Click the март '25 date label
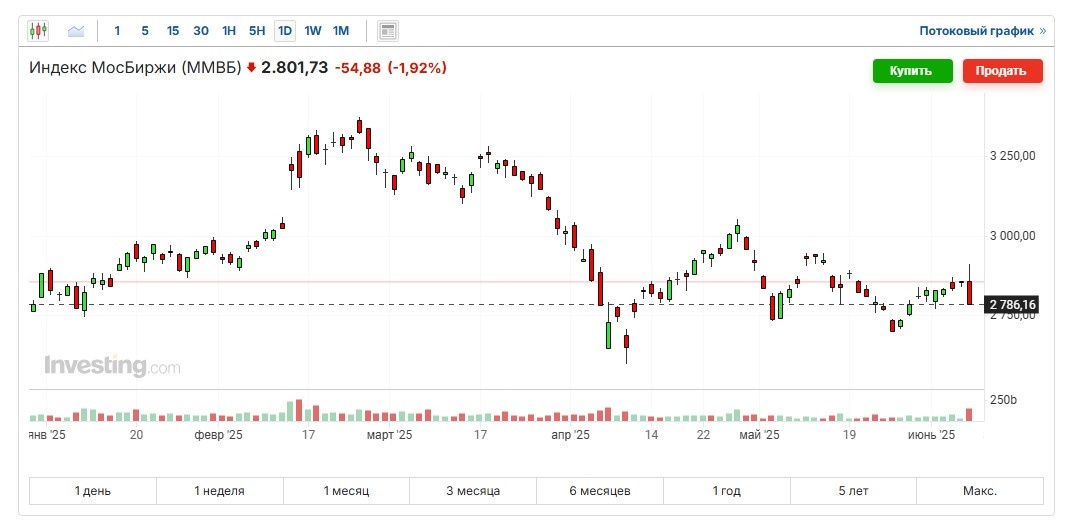Image resolution: width=1066 pixels, height=531 pixels. click(x=390, y=434)
